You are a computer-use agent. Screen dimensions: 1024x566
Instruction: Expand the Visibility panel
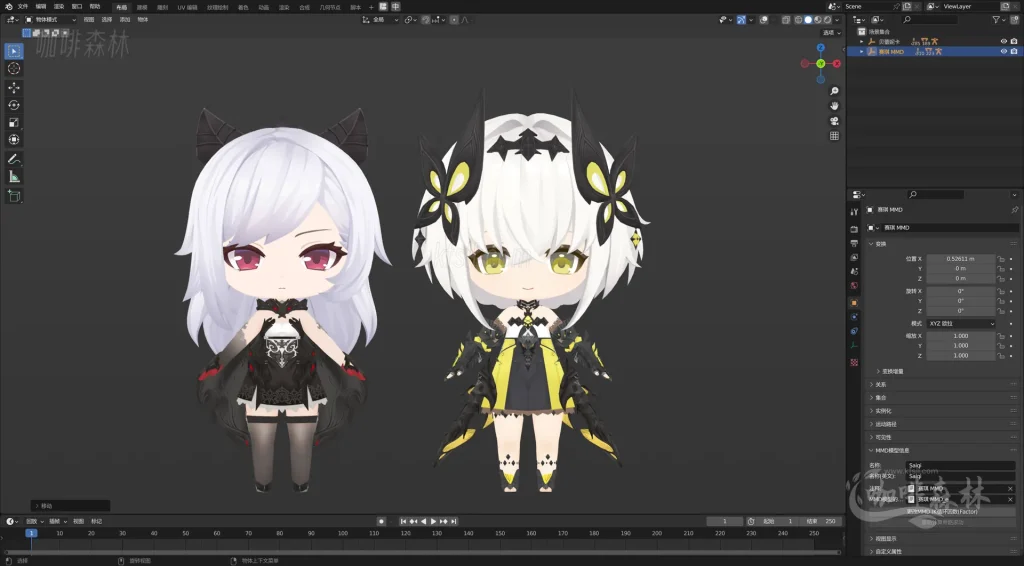882,437
